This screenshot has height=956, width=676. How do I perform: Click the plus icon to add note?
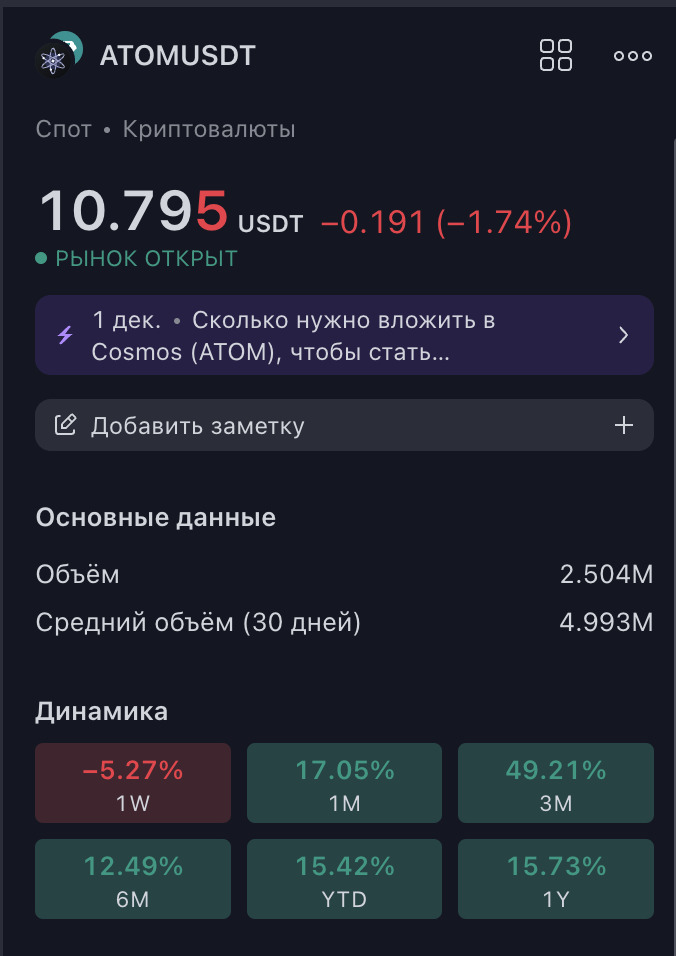624,426
